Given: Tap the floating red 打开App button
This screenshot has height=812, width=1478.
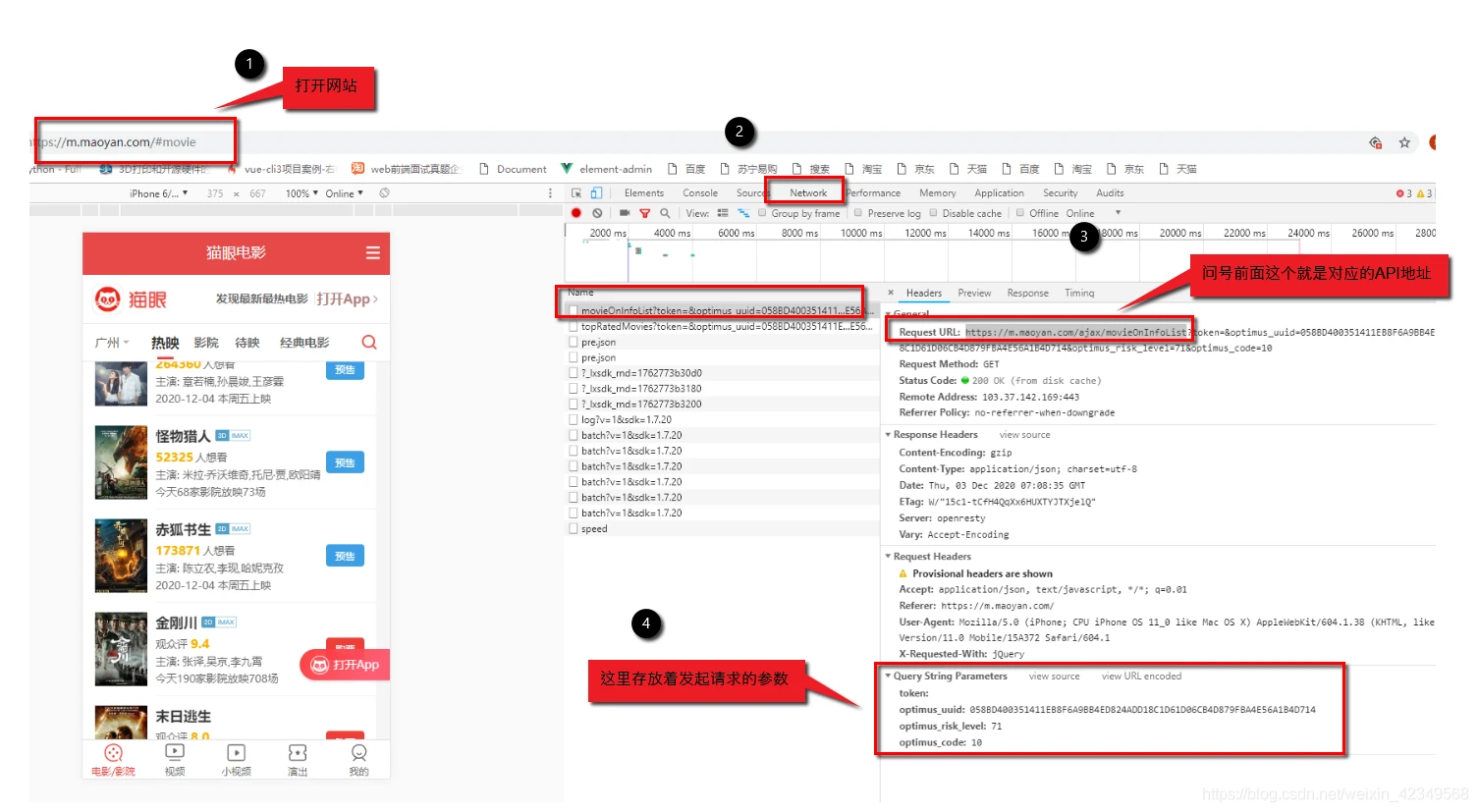Looking at the screenshot, I should [345, 665].
